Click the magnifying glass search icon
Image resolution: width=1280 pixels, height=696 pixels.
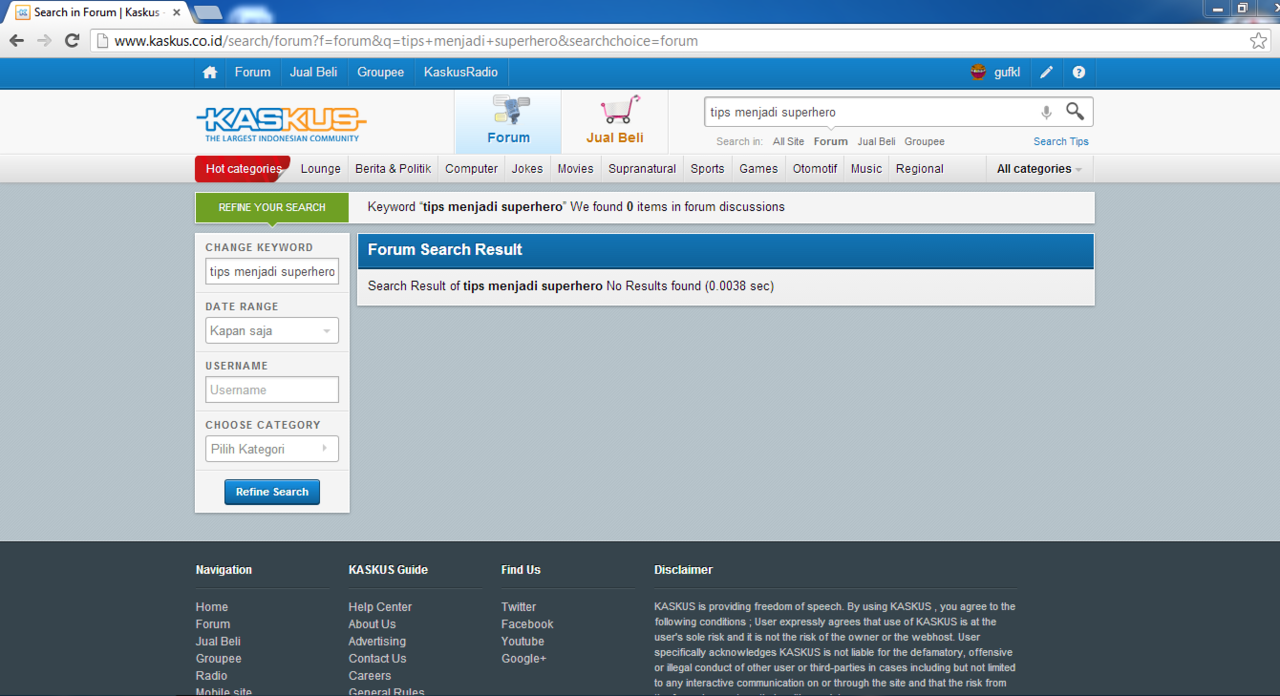[x=1075, y=111]
